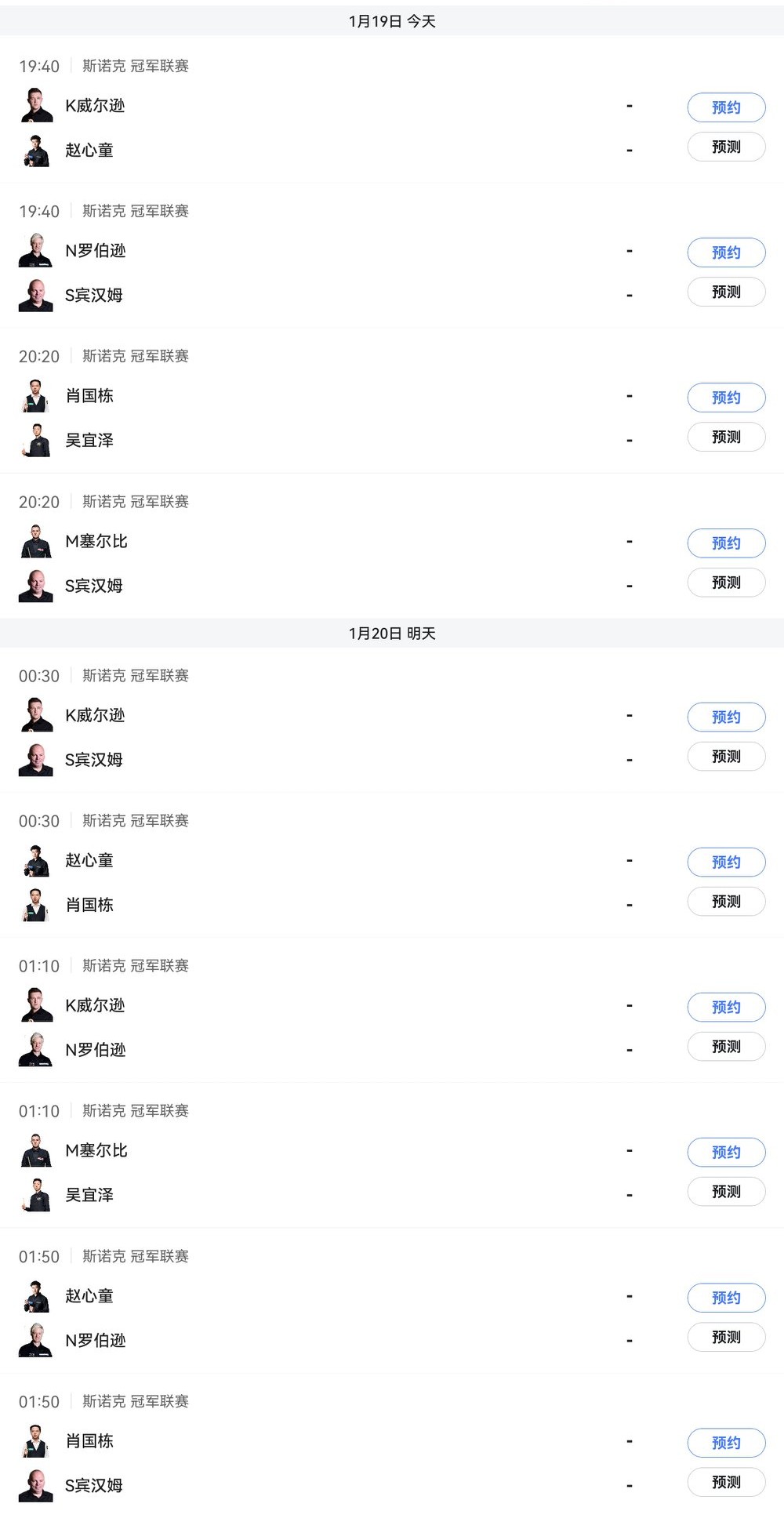Predict the 00:30 K威尔逊 vs S宾汉姆 match

pyautogui.click(x=726, y=757)
